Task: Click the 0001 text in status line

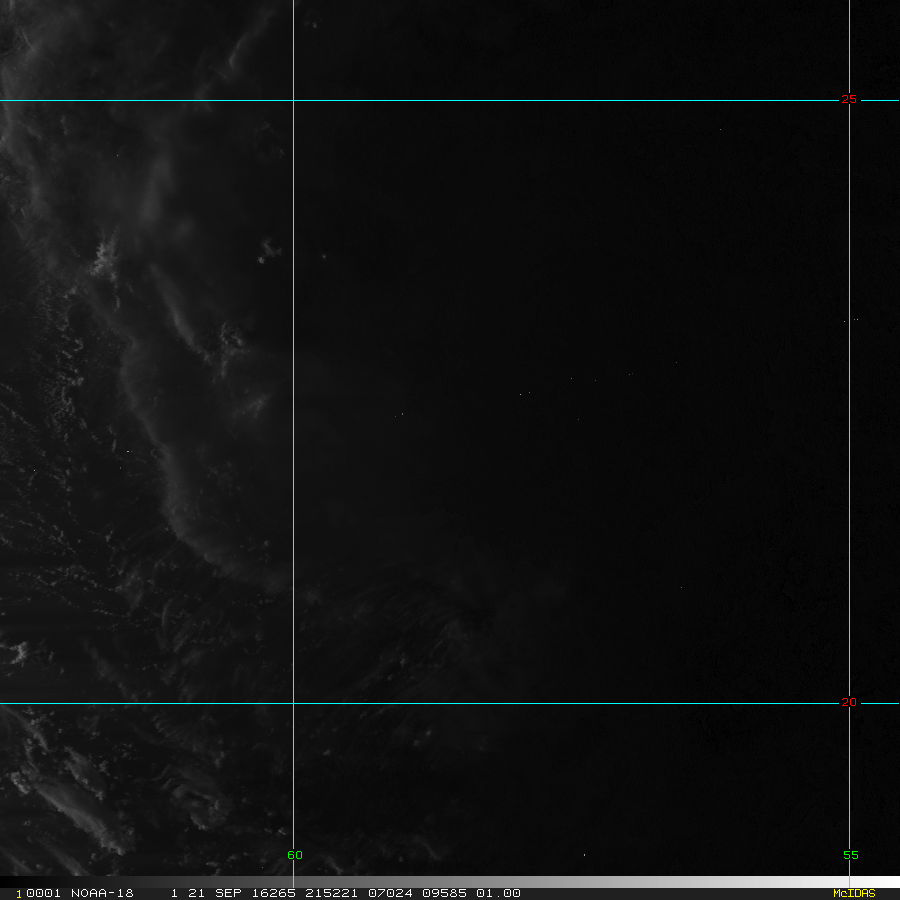Action: click(43, 893)
